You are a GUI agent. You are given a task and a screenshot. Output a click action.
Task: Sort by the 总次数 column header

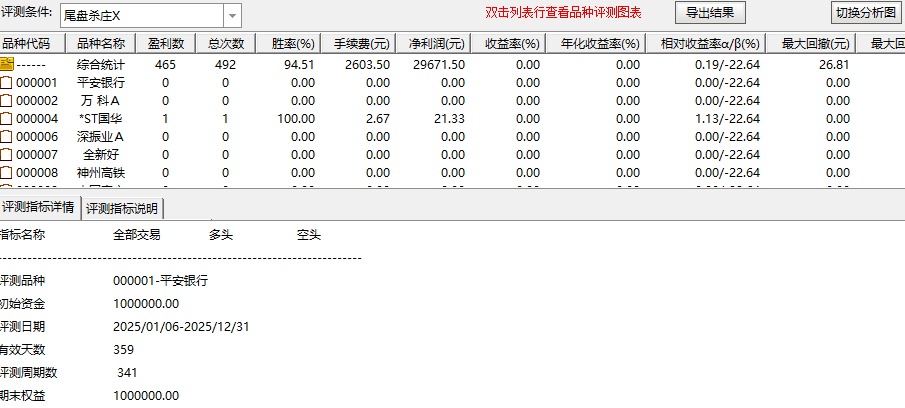pyautogui.click(x=225, y=43)
